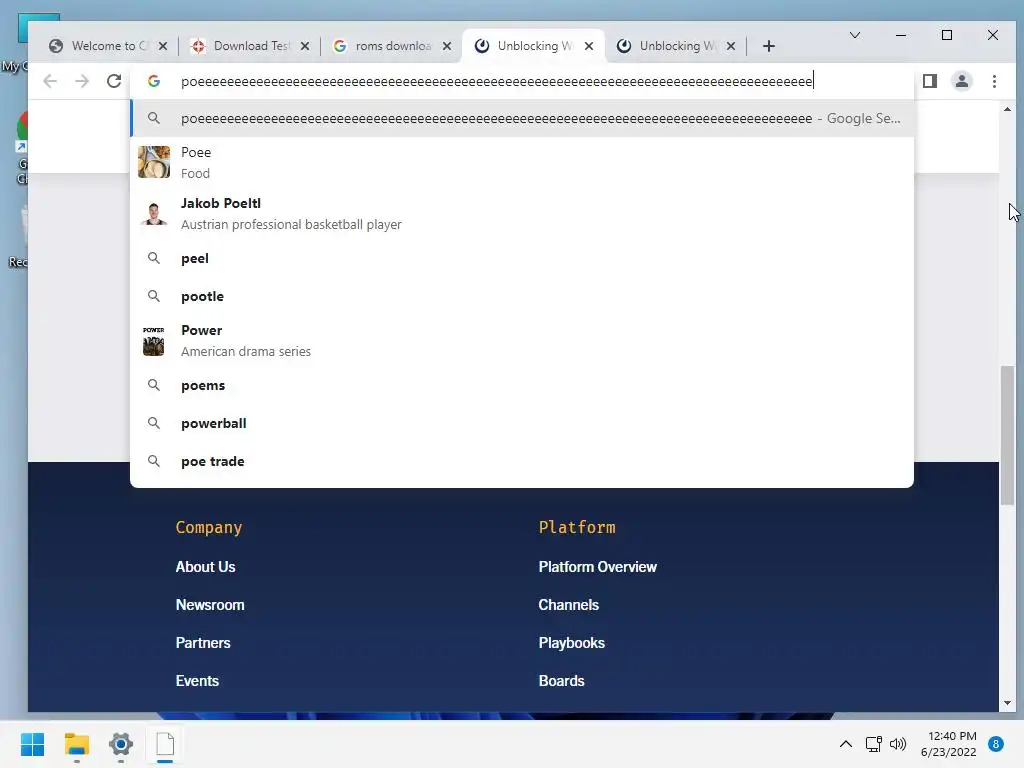Reload the current page
This screenshot has width=1024, height=768.
pos(114,81)
